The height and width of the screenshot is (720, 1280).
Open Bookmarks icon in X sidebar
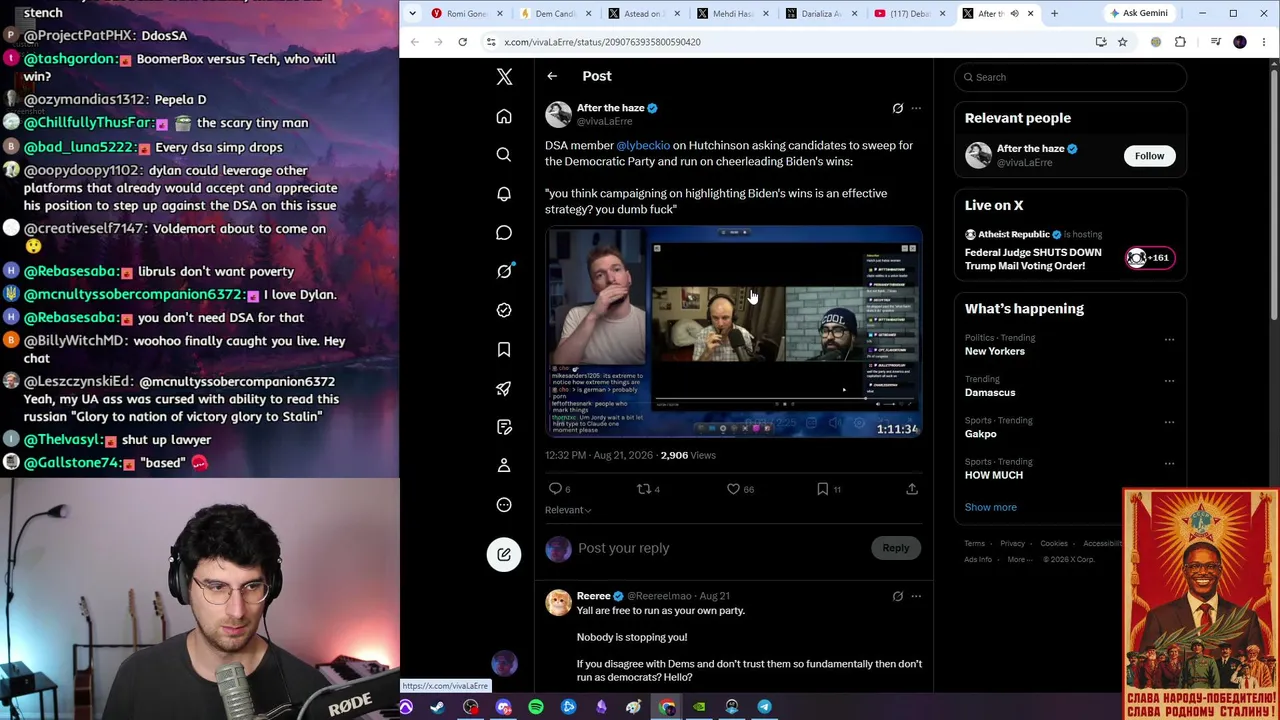[x=504, y=349]
